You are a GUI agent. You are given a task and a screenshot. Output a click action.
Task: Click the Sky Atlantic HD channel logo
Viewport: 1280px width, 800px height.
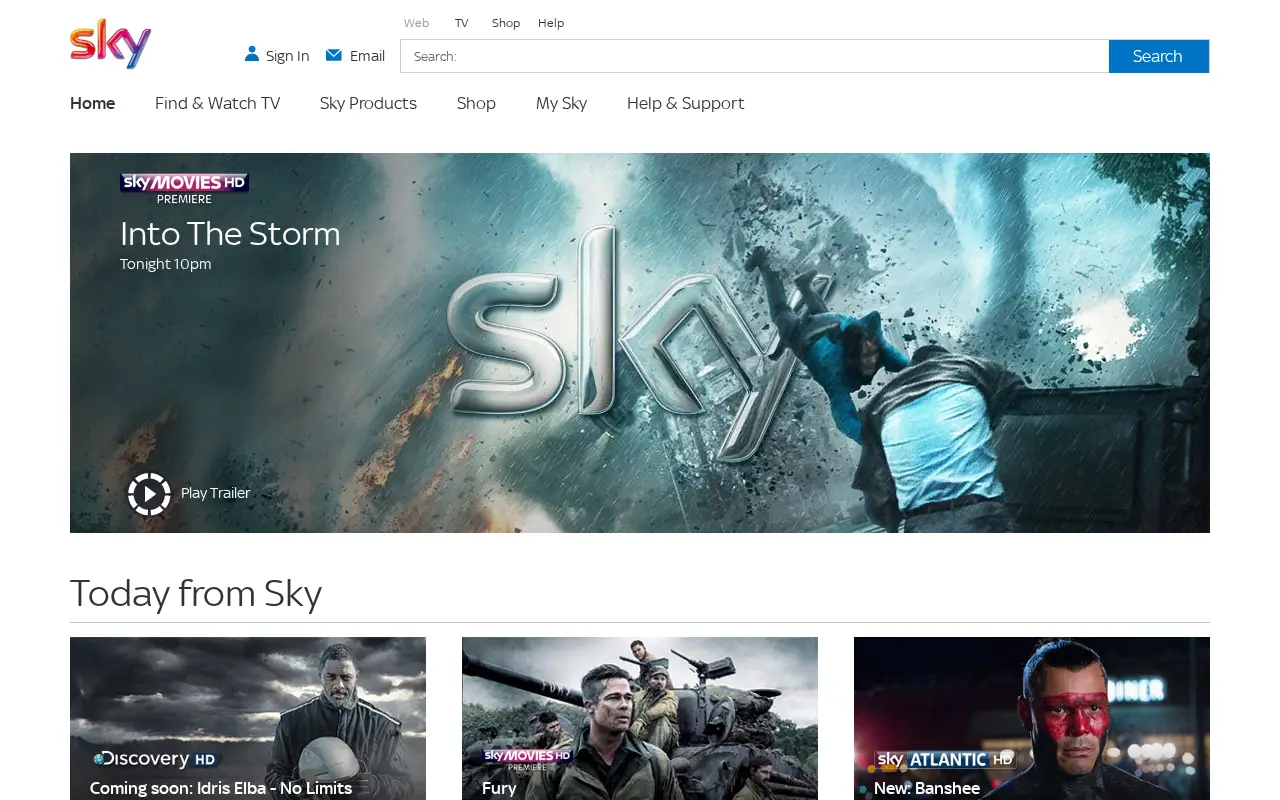coord(946,760)
